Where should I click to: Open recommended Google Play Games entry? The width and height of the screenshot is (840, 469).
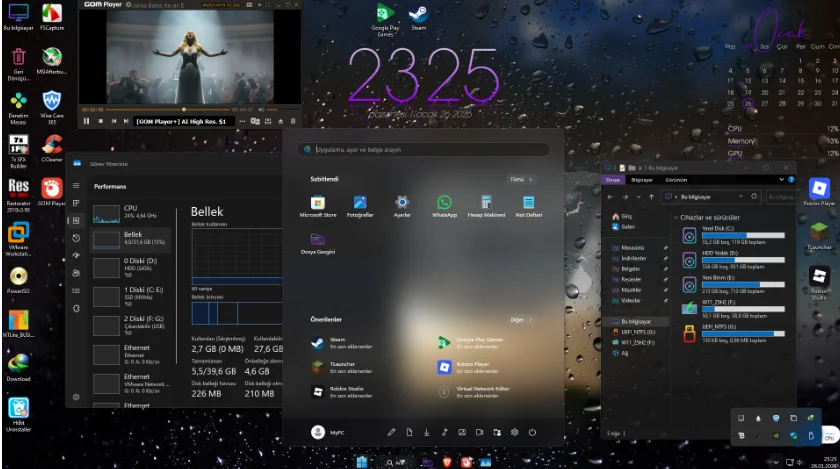tap(471, 343)
